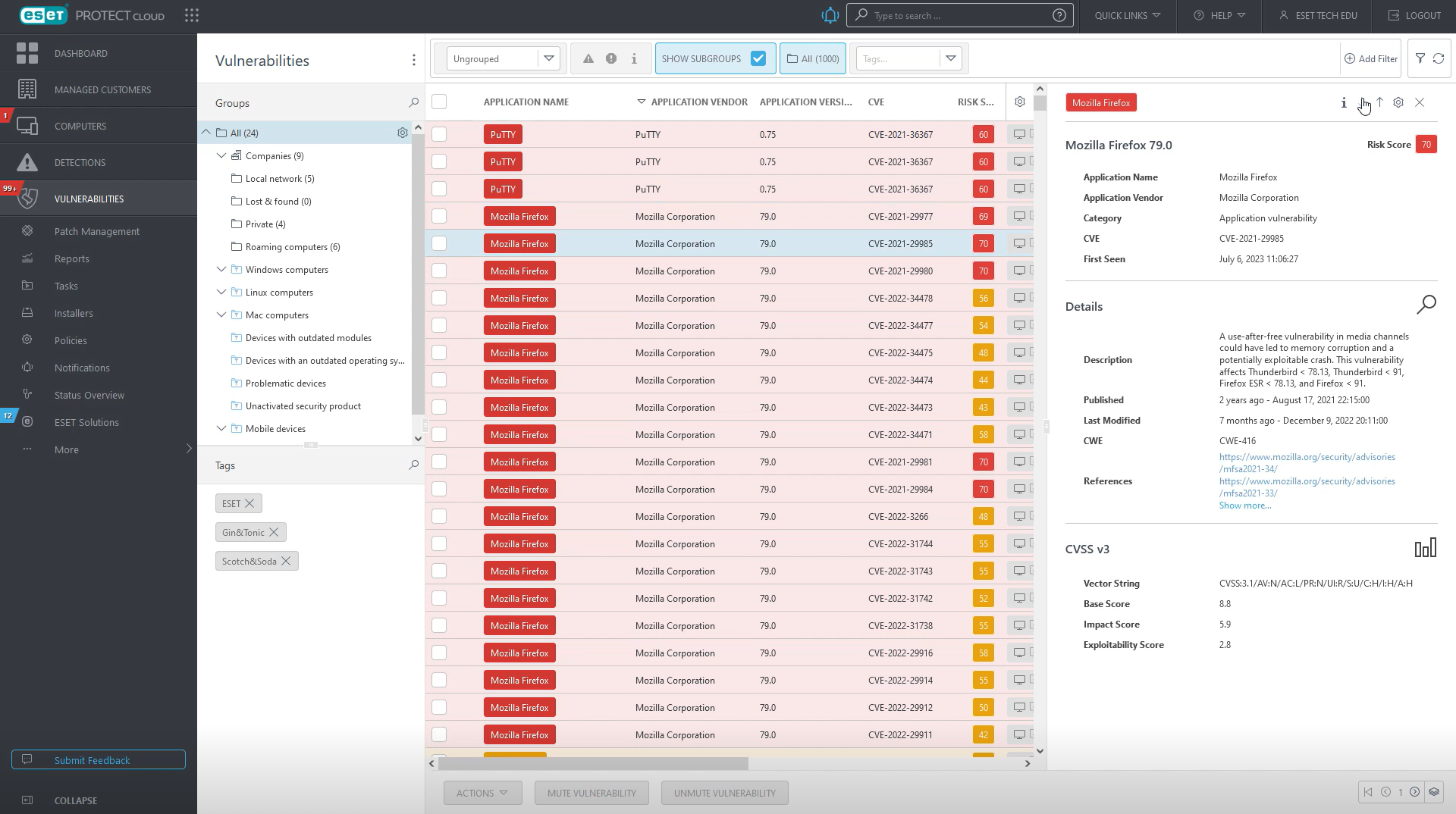Collapse the Companies group tree node

[221, 155]
